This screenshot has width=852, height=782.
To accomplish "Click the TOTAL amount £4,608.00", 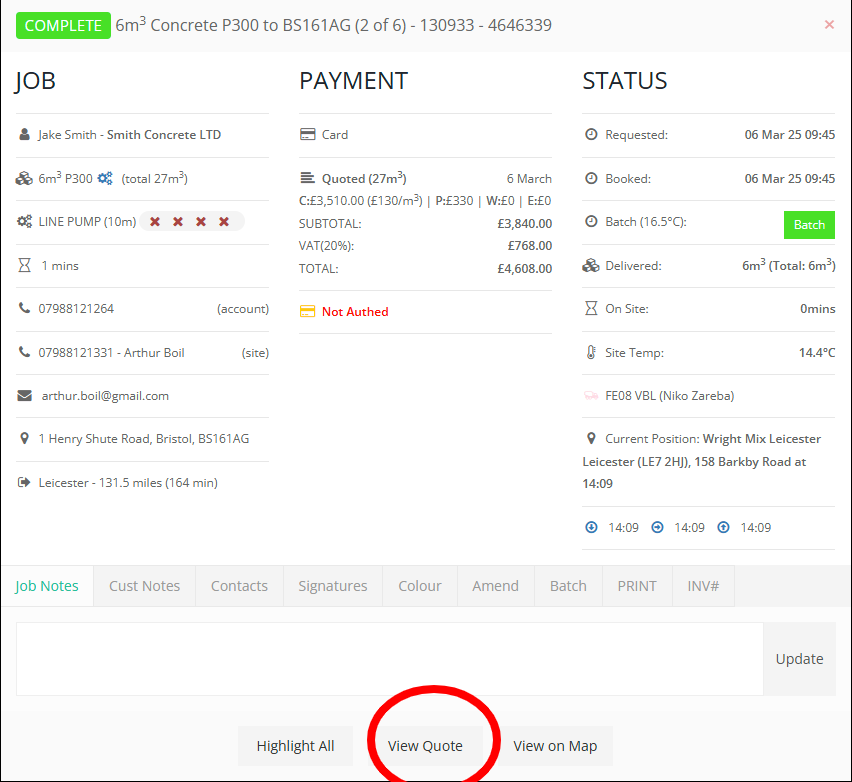I will pyautogui.click(x=524, y=268).
